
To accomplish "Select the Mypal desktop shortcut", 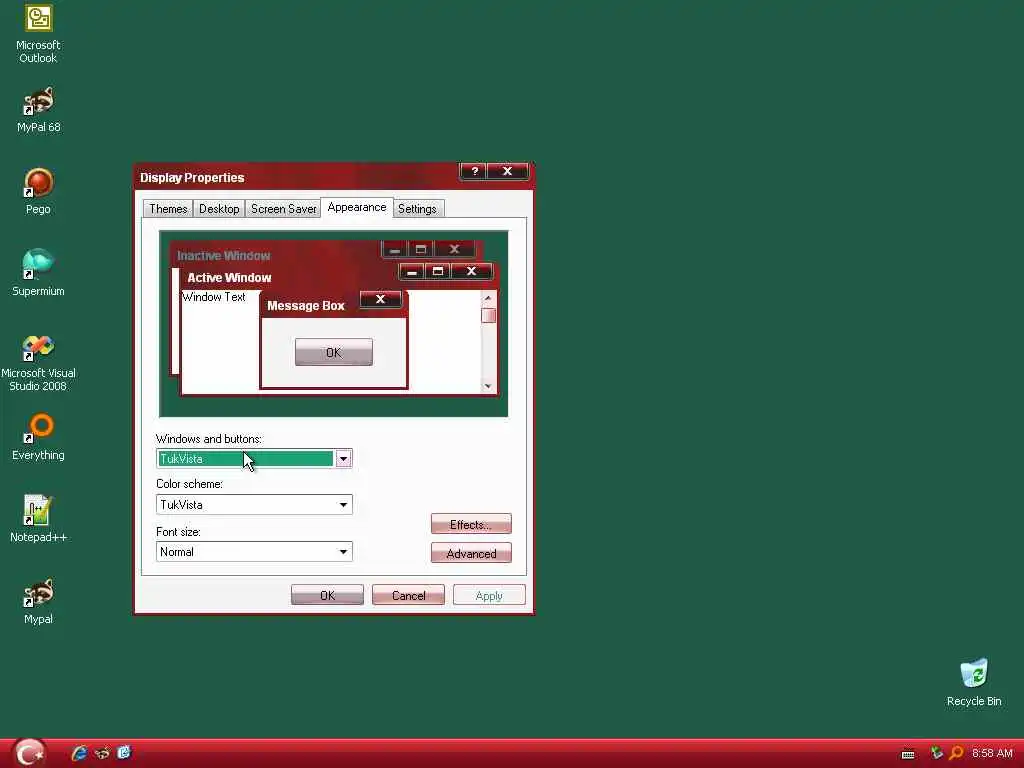I will (x=38, y=601).
